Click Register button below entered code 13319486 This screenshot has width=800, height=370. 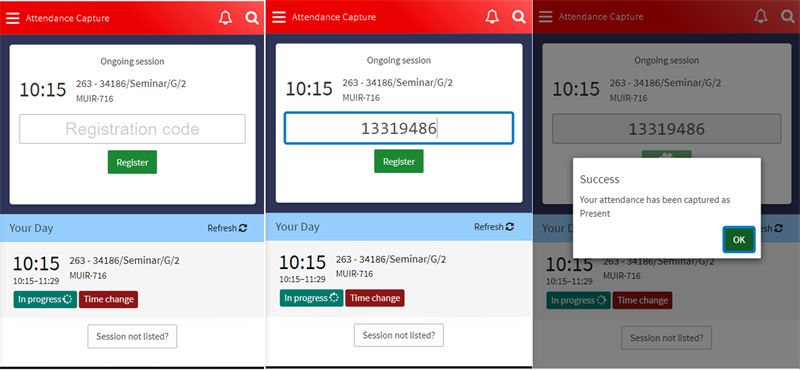(398, 161)
